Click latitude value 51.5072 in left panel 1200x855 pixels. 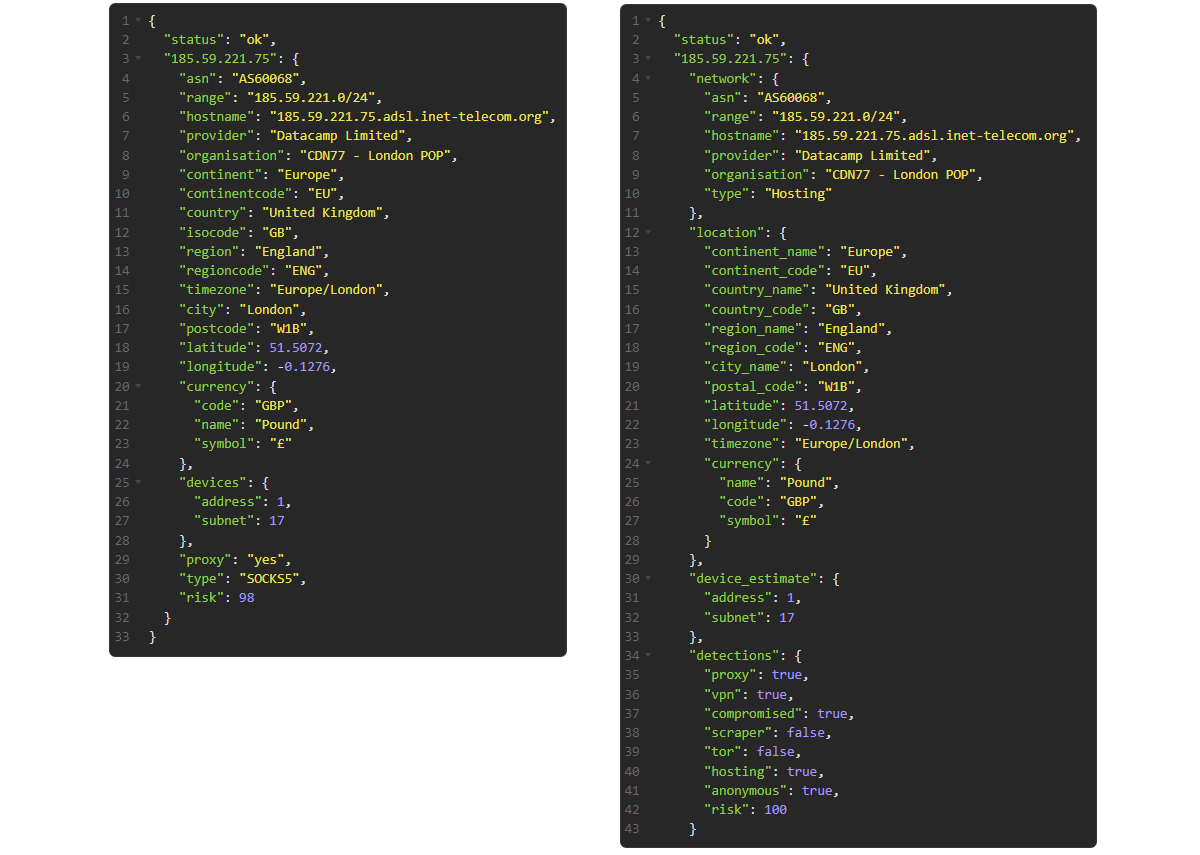coord(295,348)
